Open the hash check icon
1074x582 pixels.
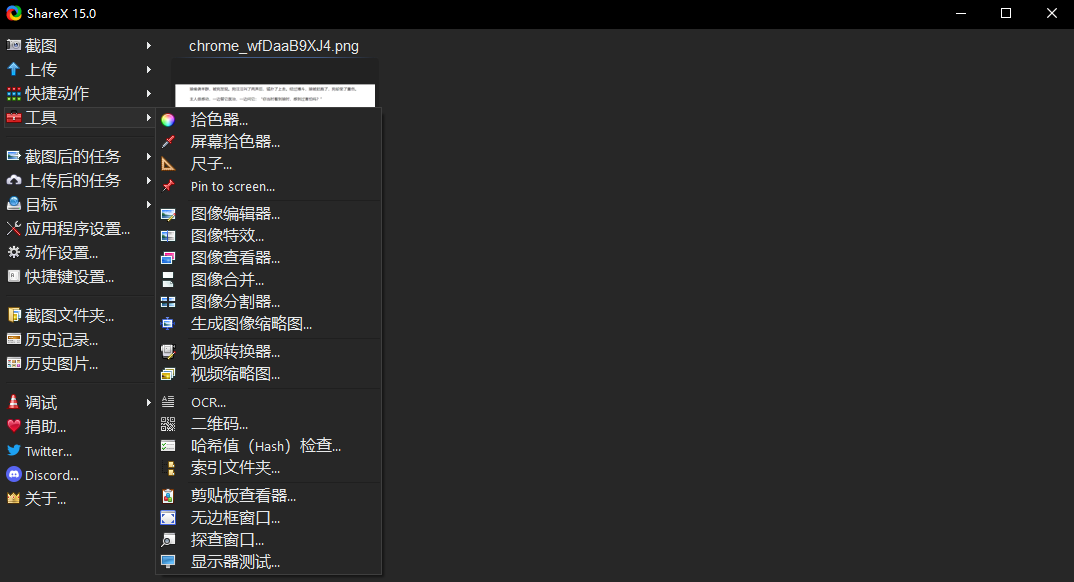click(x=168, y=446)
